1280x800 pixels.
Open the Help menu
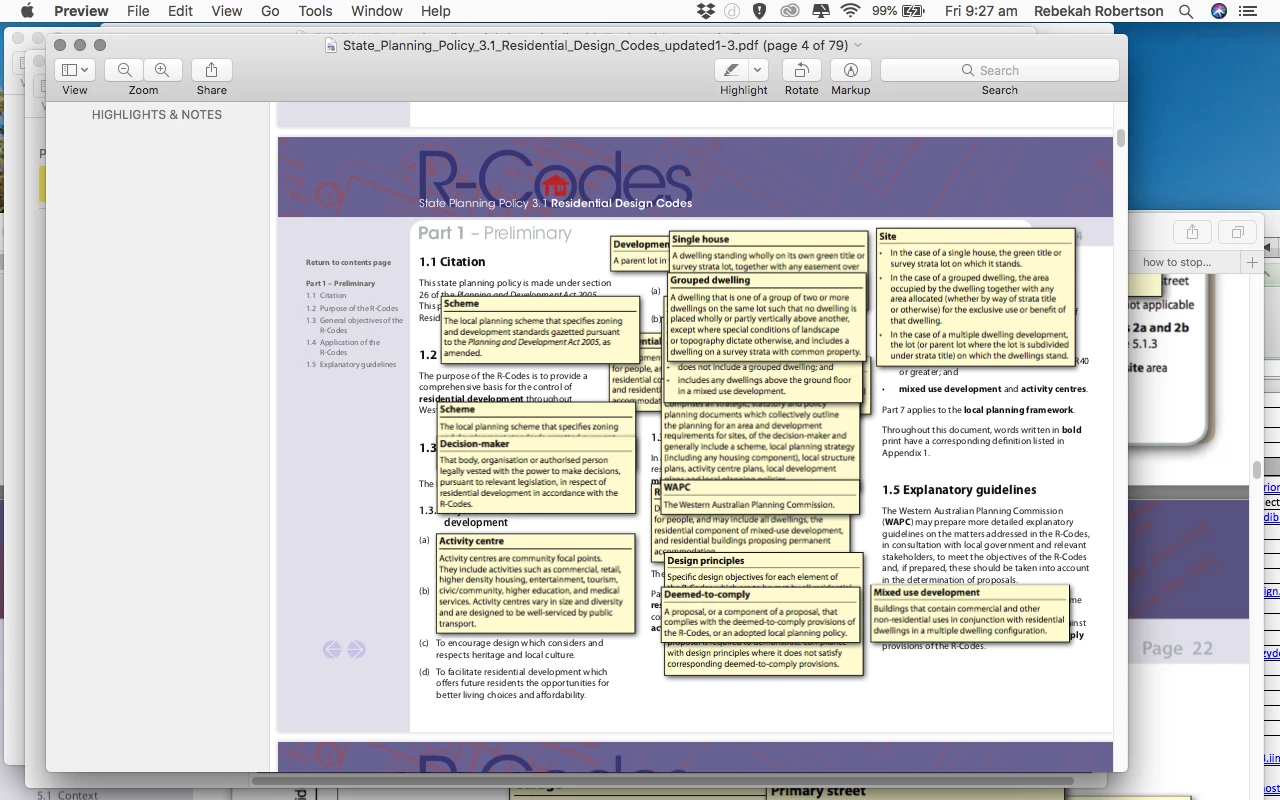click(x=436, y=11)
